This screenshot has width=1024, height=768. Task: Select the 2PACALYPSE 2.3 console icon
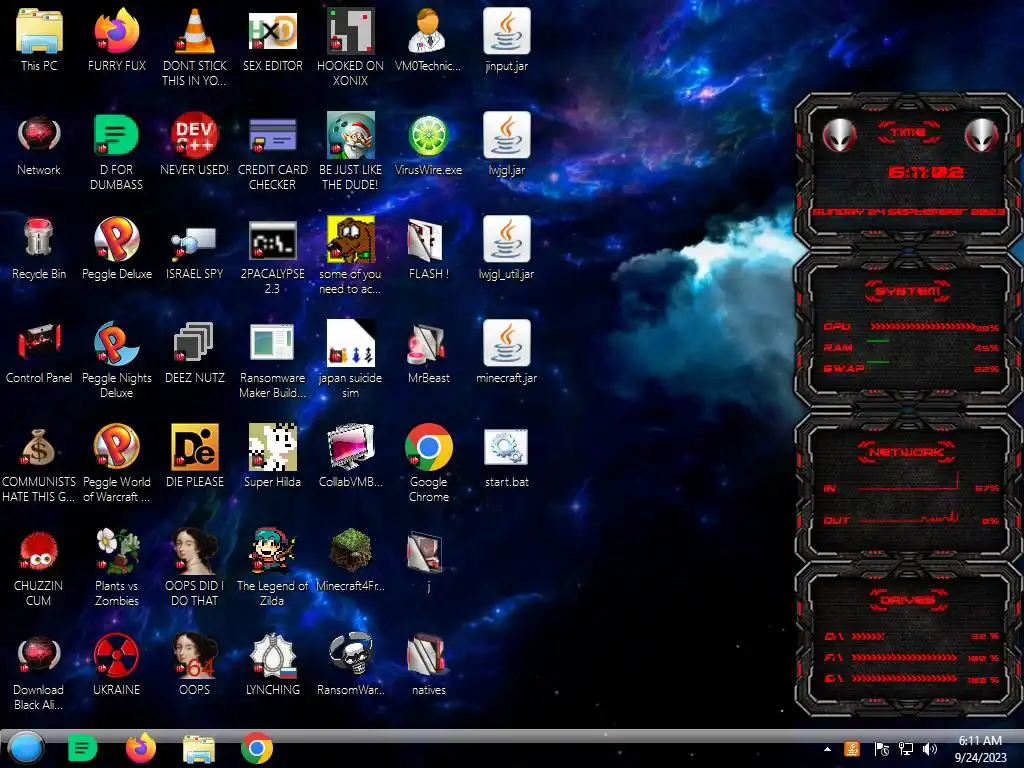tap(273, 240)
